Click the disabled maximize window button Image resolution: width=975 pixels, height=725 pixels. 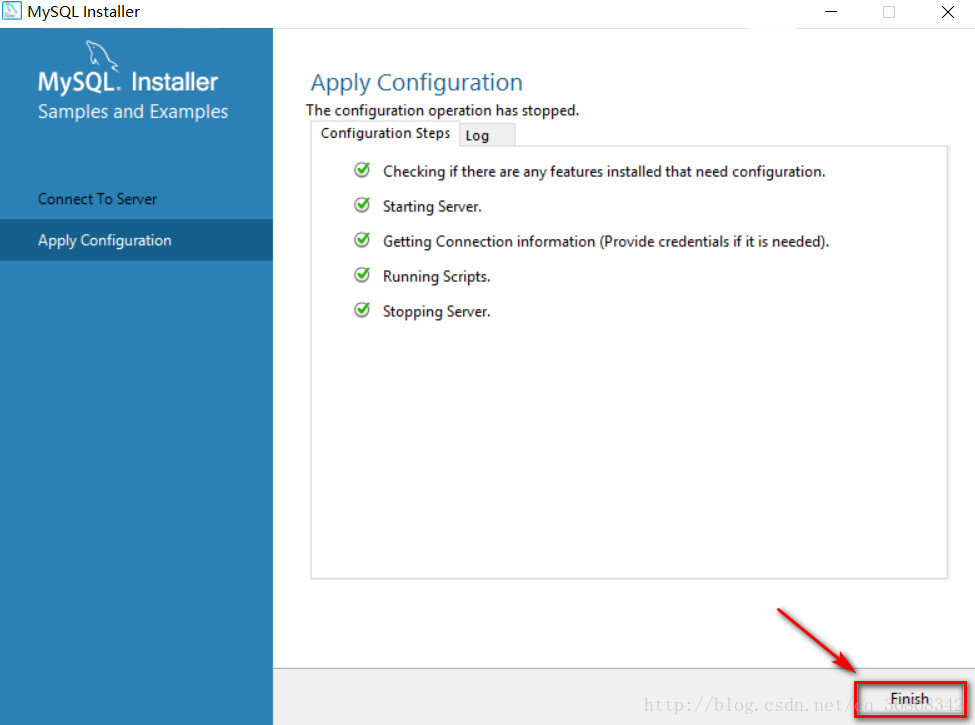coord(889,12)
